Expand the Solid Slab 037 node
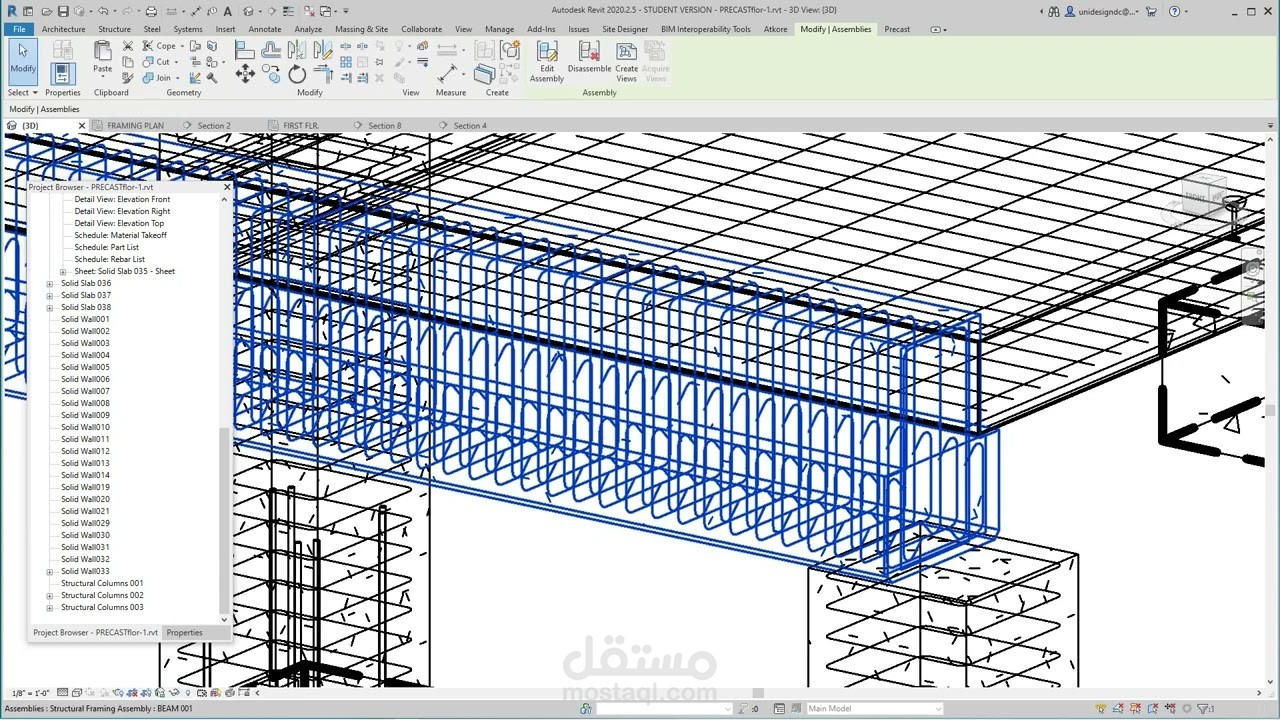The width and height of the screenshot is (1280, 720). coord(50,296)
